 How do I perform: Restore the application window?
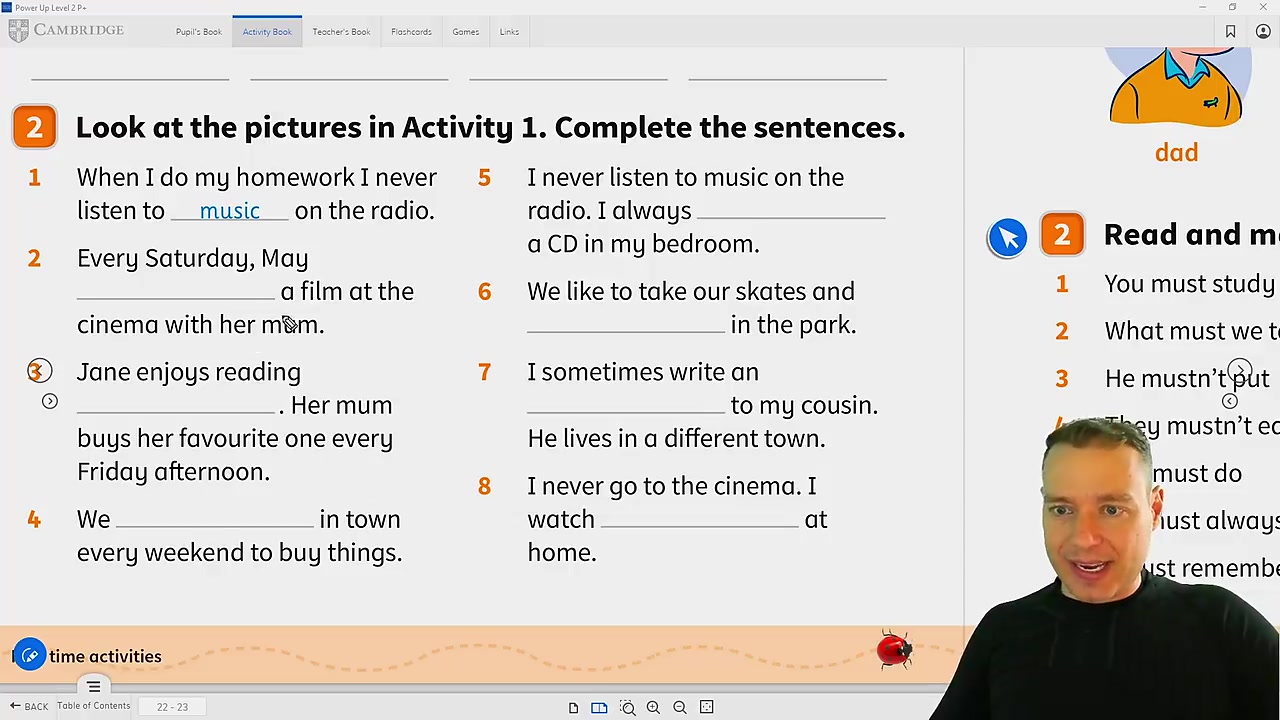coord(1232,7)
